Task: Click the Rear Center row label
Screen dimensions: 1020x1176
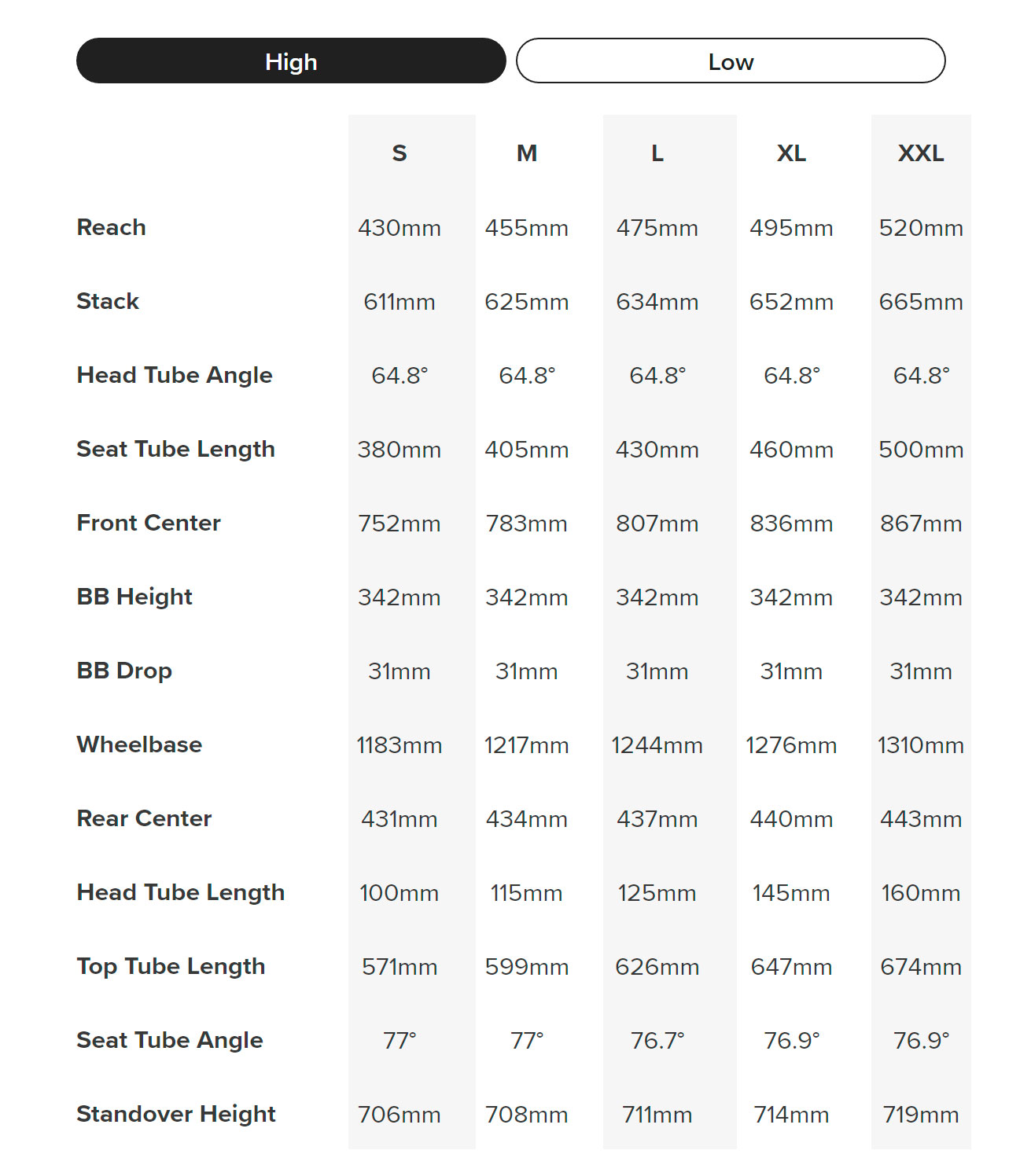Action: 145,819
